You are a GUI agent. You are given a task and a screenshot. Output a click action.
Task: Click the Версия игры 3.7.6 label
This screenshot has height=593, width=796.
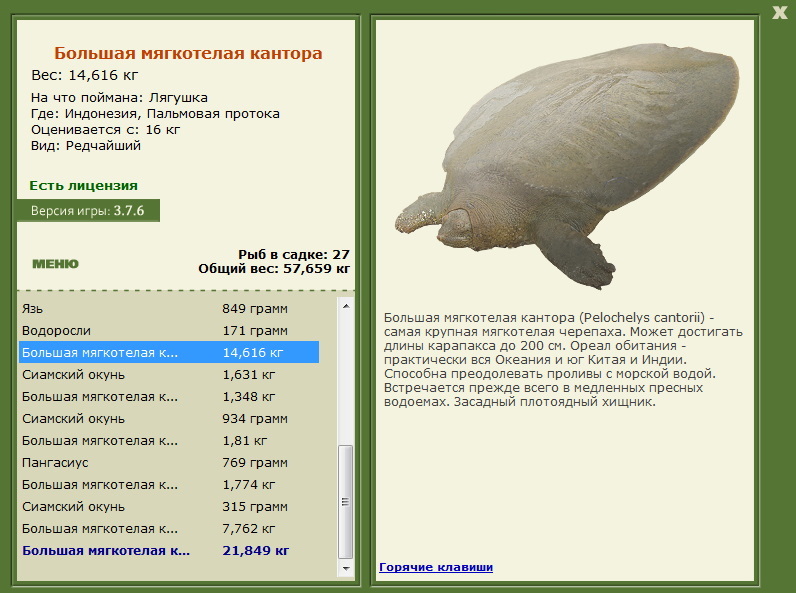click(88, 210)
